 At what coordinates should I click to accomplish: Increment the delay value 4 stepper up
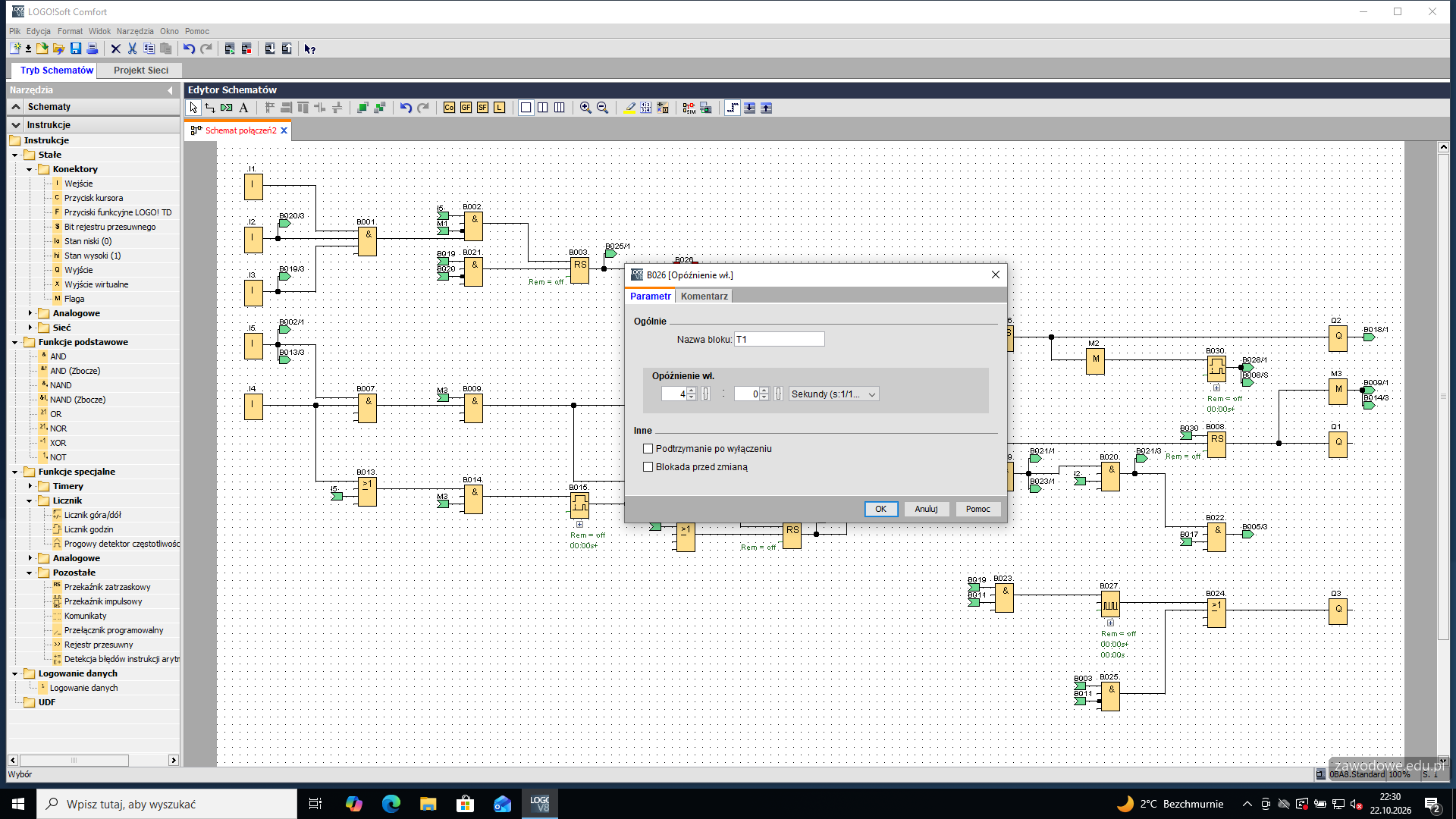click(692, 391)
